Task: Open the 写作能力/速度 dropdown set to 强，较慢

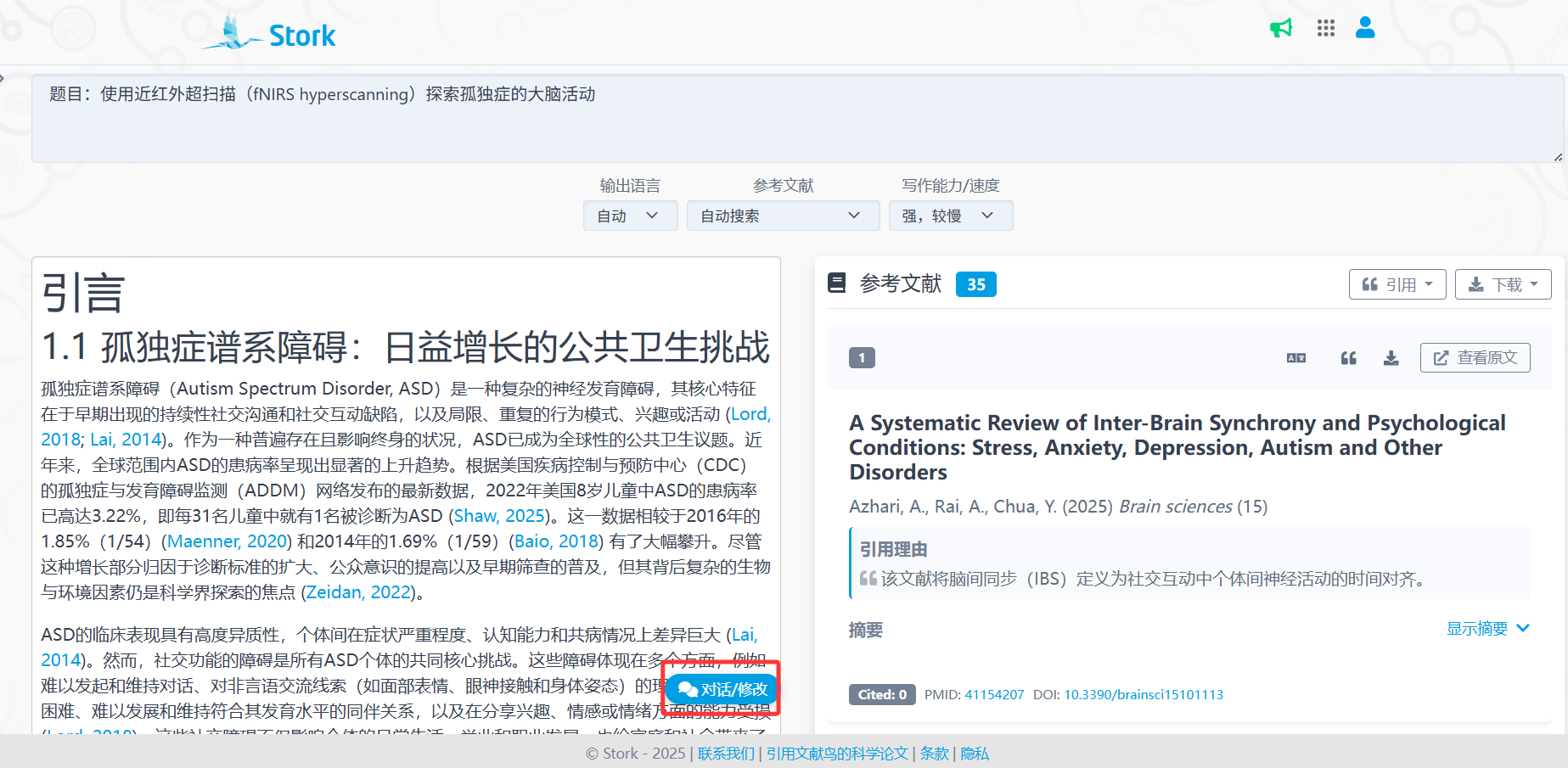Action: [949, 216]
